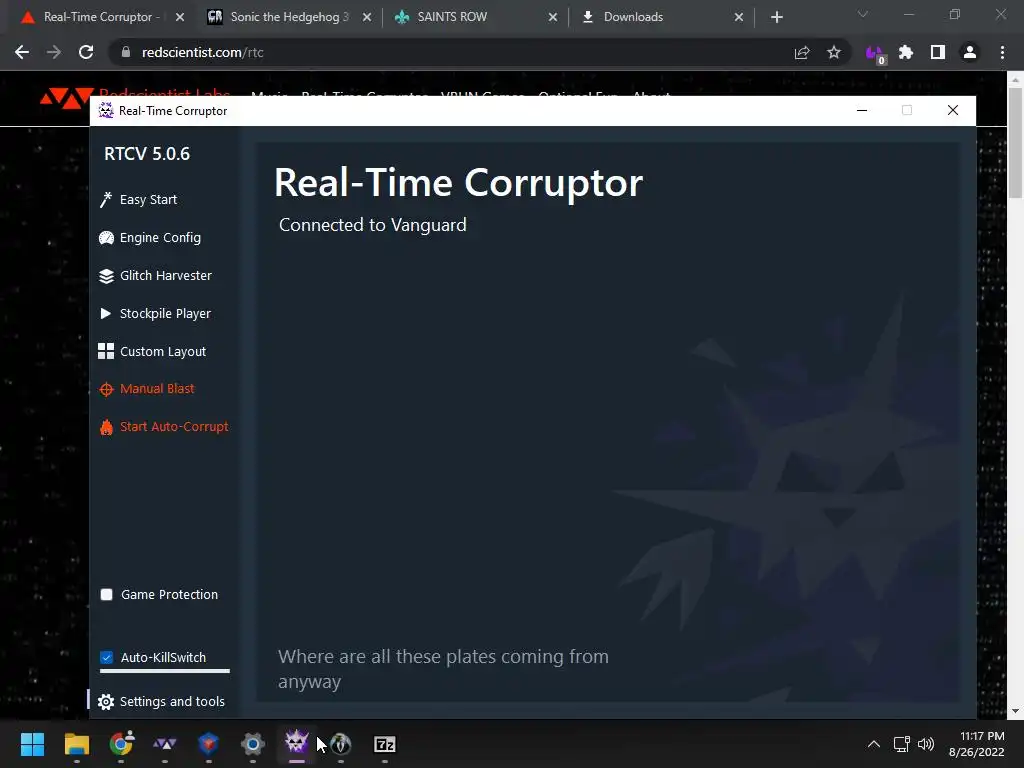The height and width of the screenshot is (768, 1024).
Task: Open Settings and tools
Action: [x=161, y=701]
